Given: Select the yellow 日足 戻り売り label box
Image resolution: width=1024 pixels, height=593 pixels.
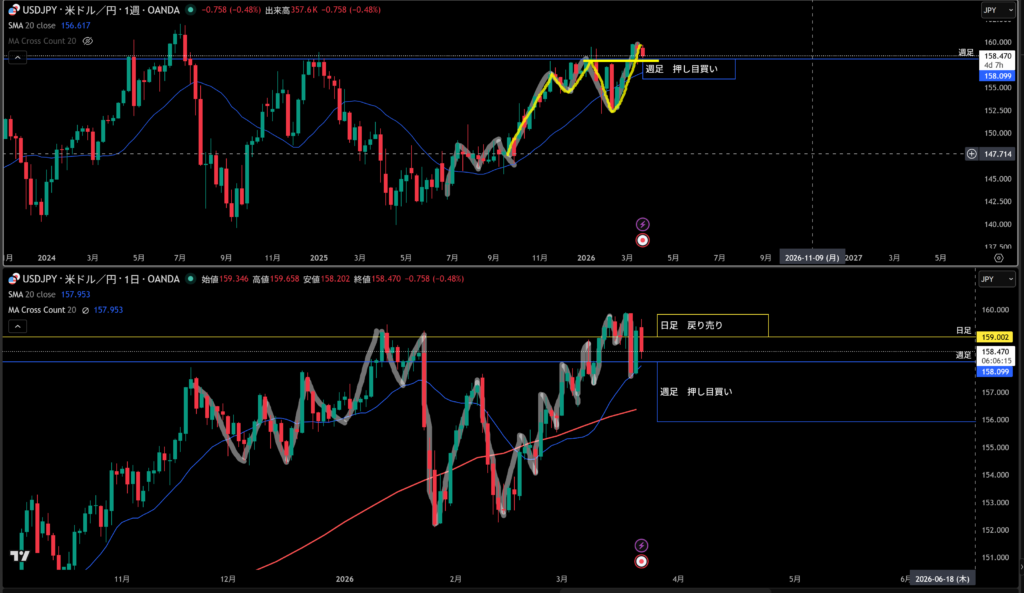Looking at the screenshot, I should [712, 325].
